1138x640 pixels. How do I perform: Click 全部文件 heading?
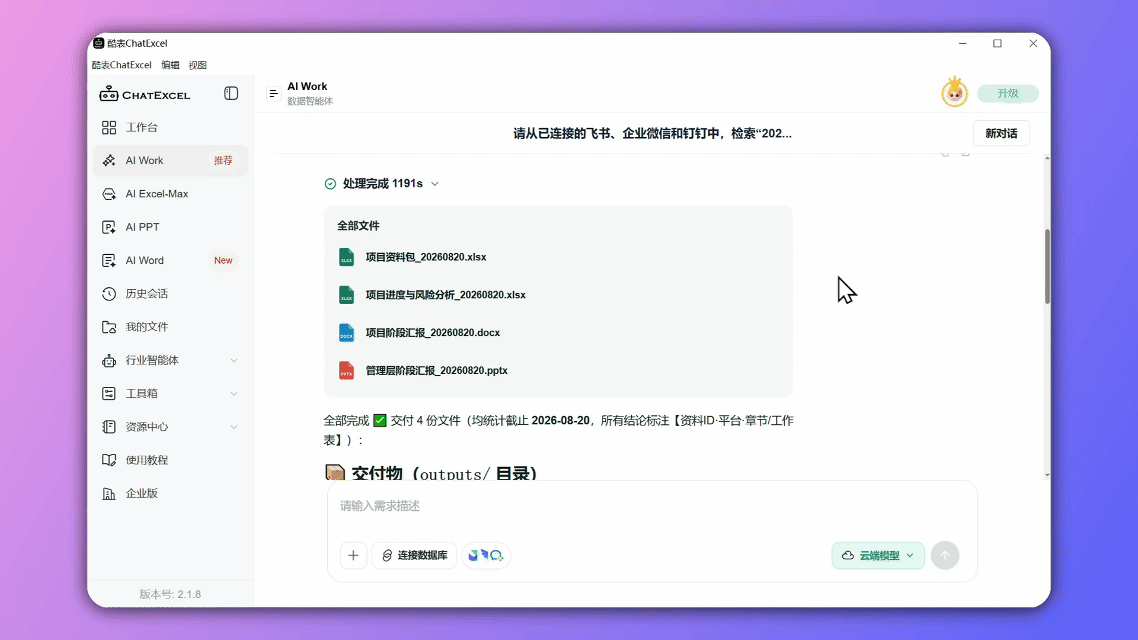point(358,226)
